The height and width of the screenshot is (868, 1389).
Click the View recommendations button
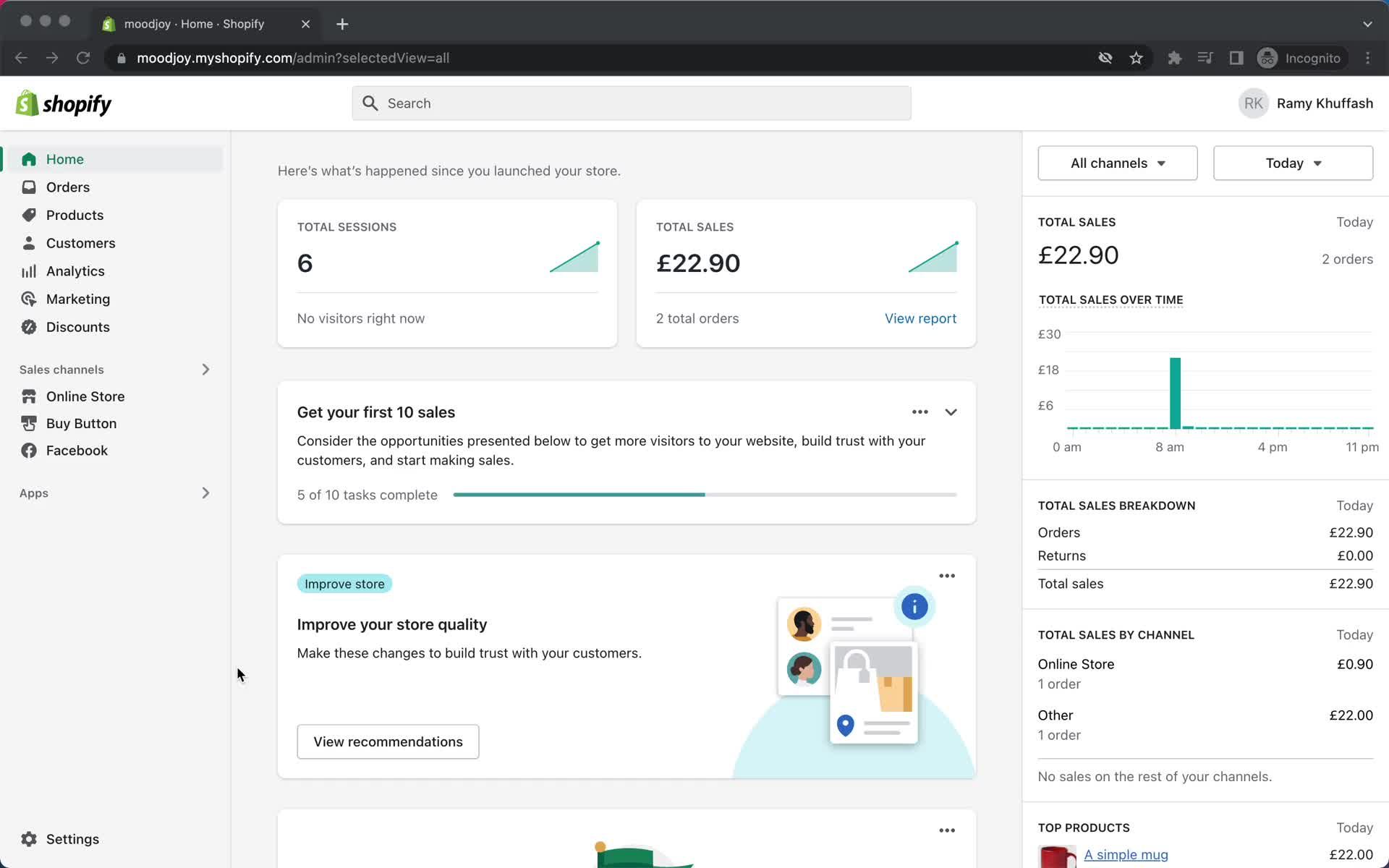point(388,741)
